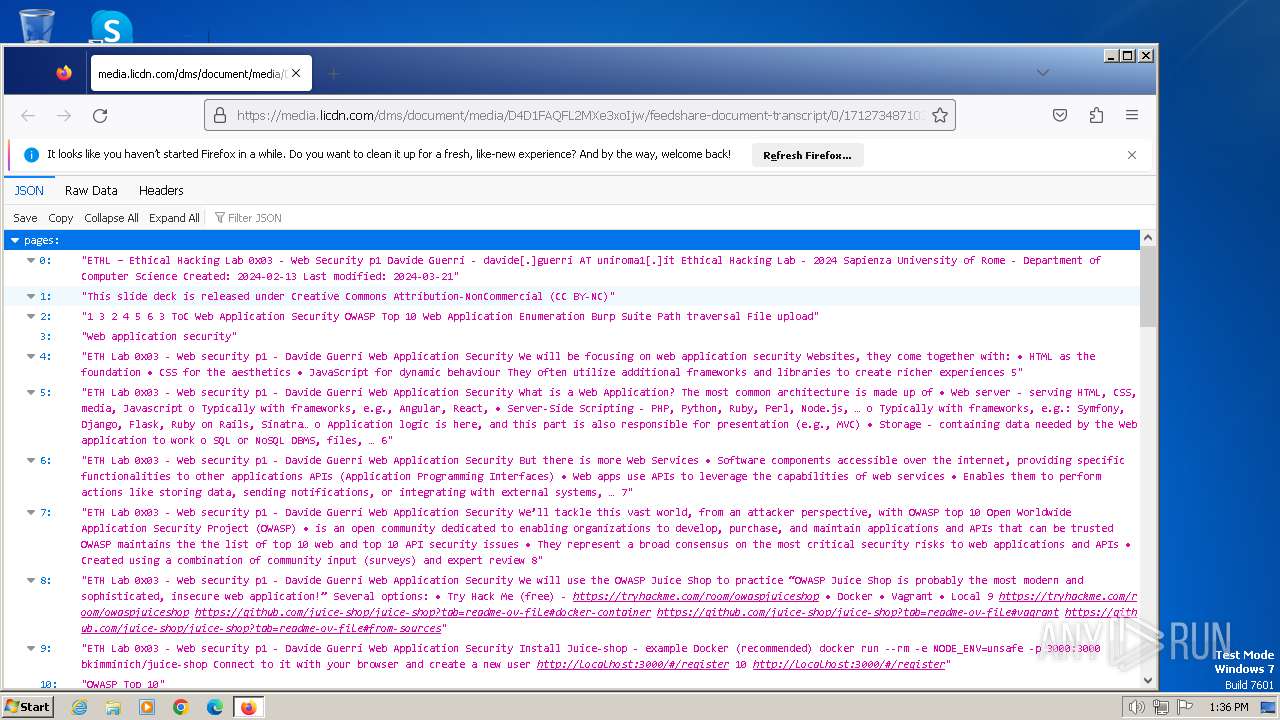
Task: Select the Firefox taskbar button
Action: (x=248, y=707)
